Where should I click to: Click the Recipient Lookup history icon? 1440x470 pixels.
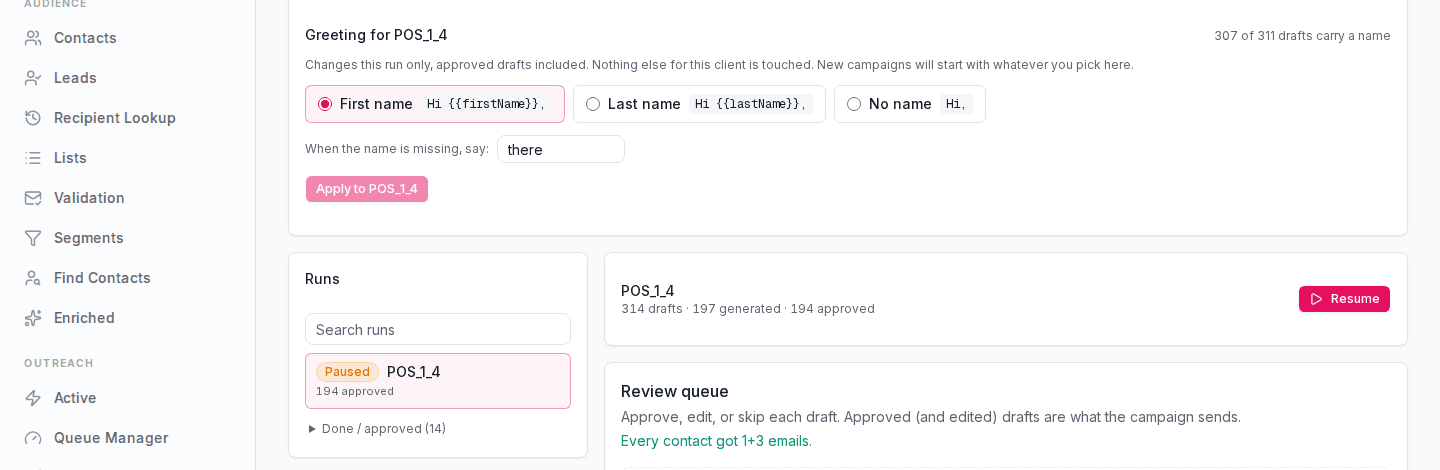(33, 118)
